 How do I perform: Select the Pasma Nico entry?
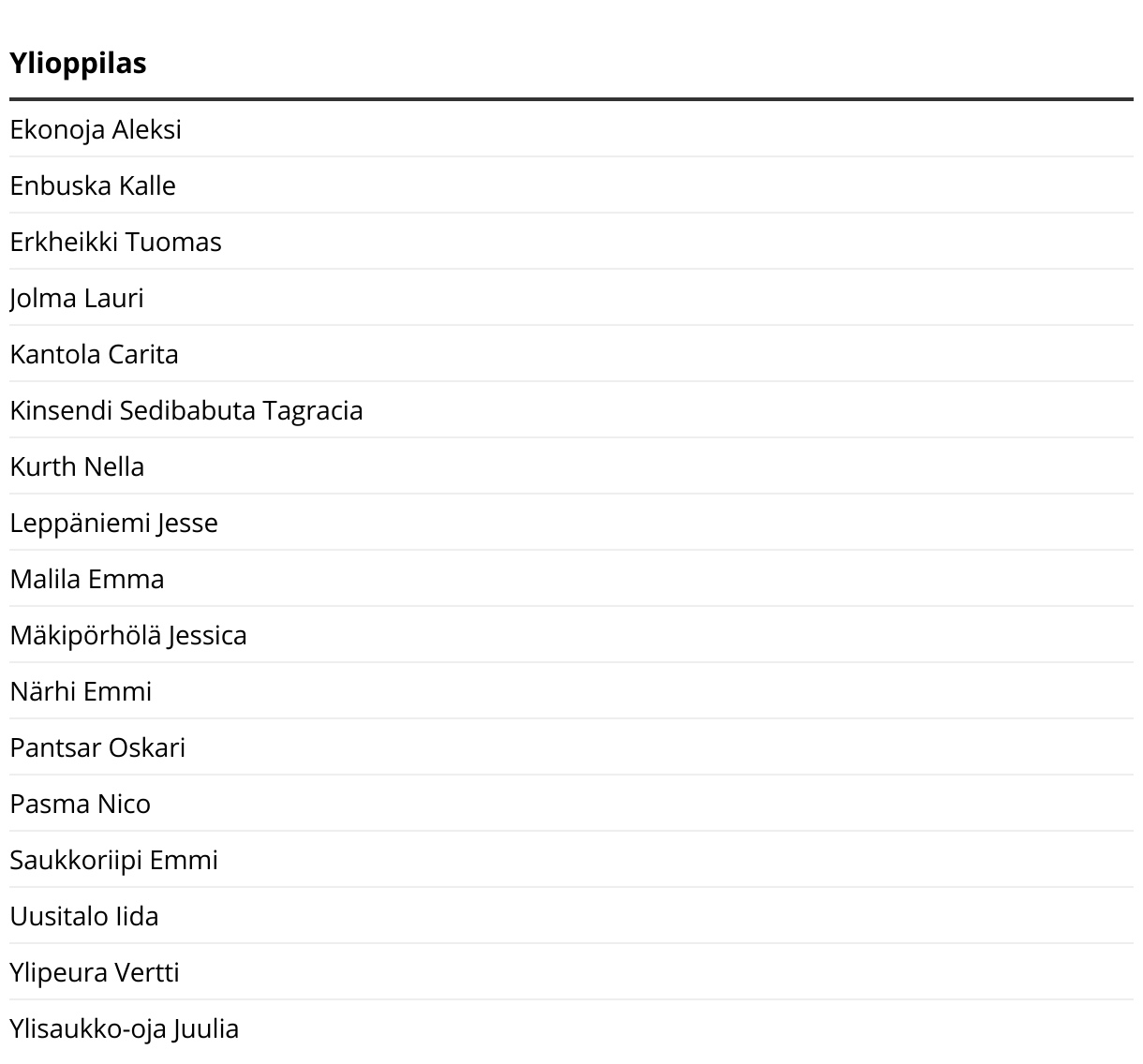[x=80, y=804]
